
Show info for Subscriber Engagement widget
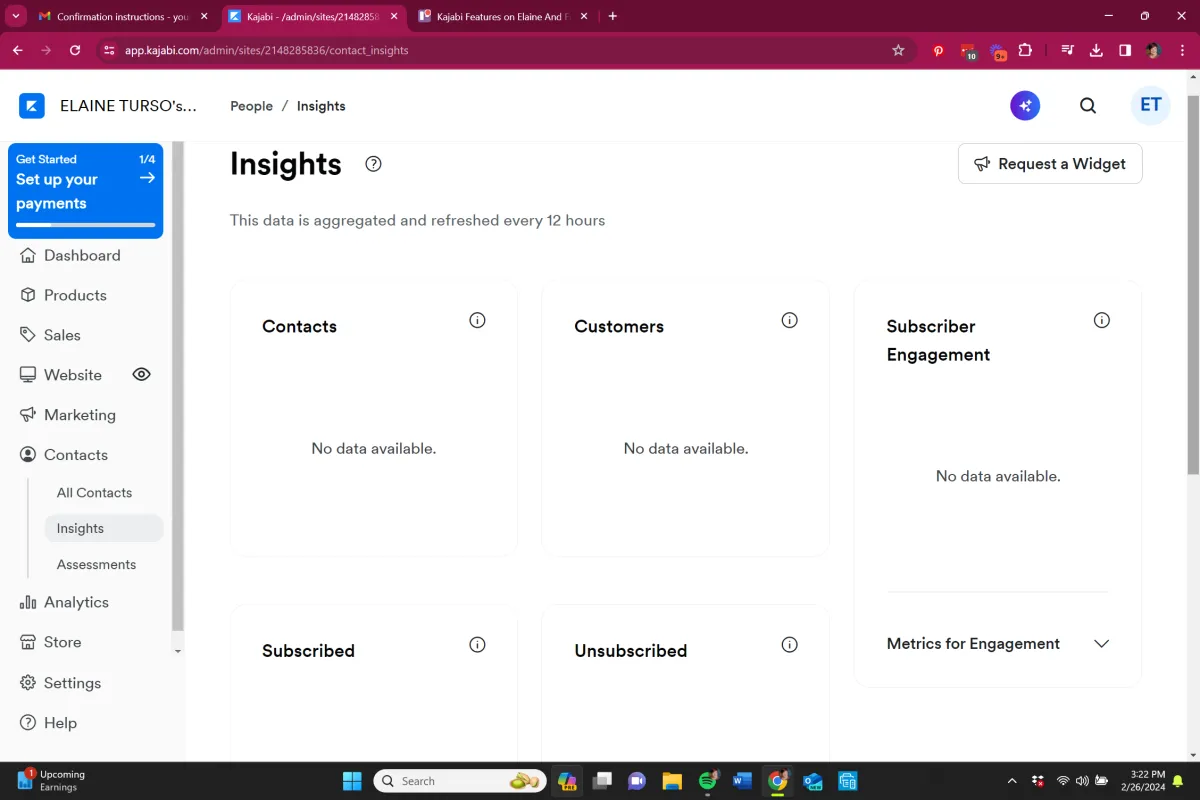(x=1102, y=320)
